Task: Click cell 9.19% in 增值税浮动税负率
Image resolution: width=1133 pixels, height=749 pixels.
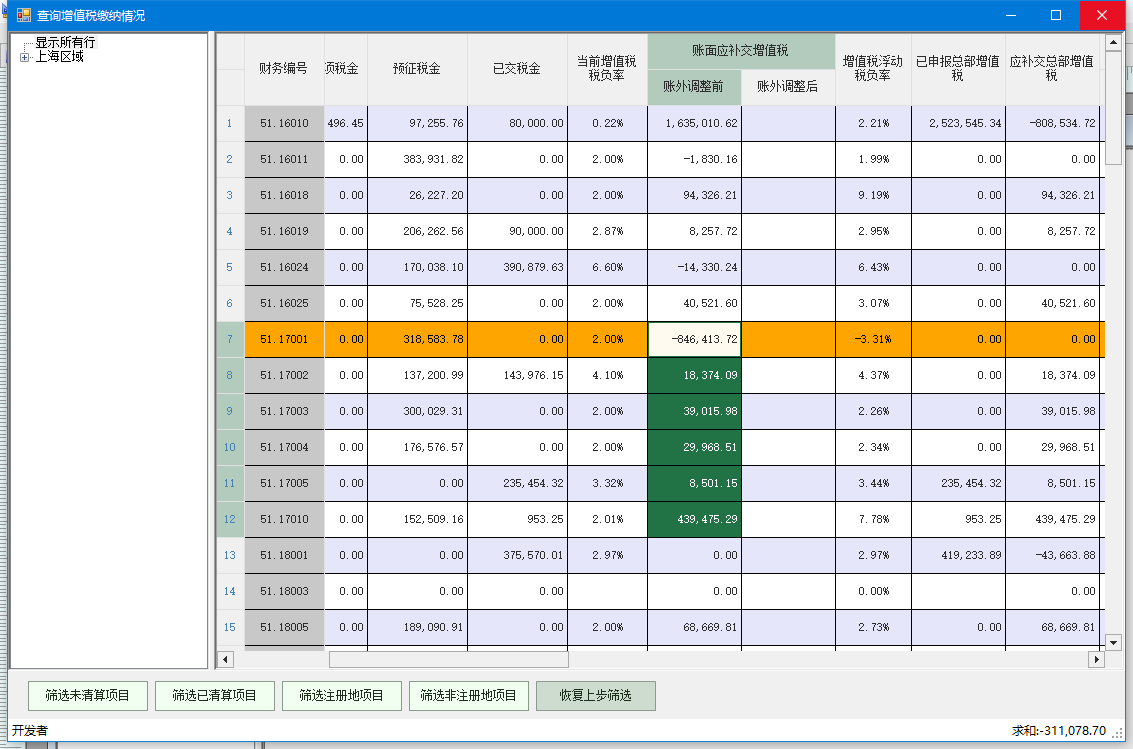Action: (873, 195)
